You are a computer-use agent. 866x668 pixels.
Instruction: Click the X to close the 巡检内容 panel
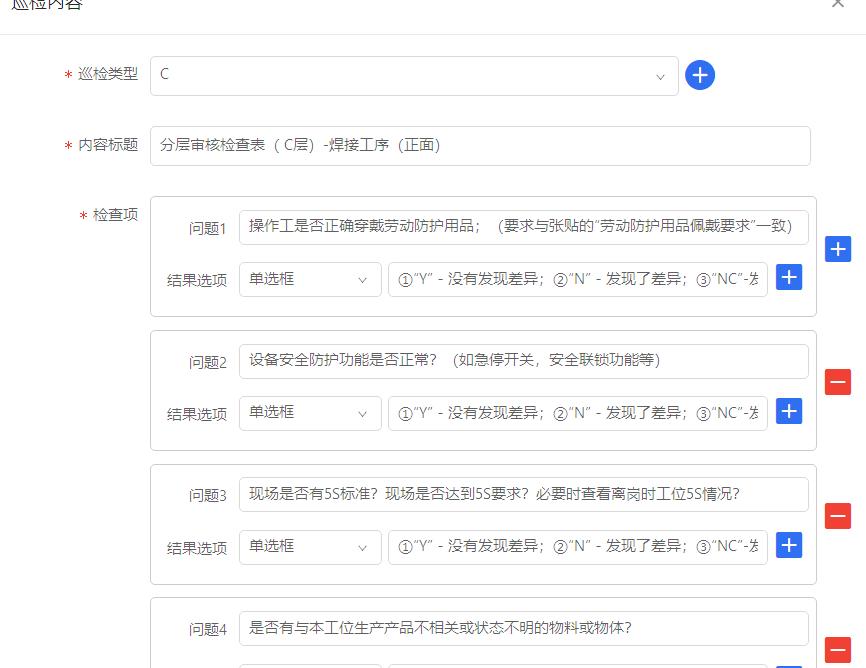[x=838, y=5]
